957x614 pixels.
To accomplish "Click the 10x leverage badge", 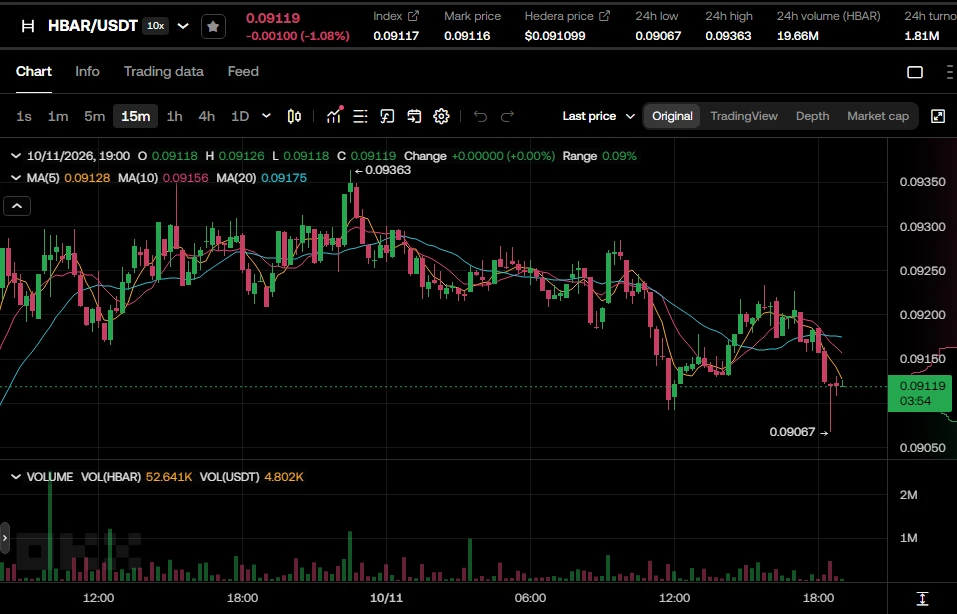I will 156,26.
